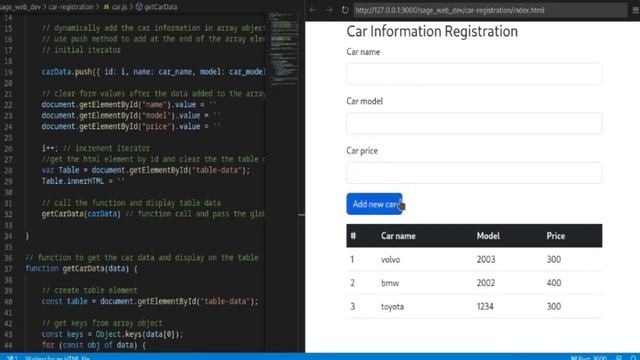
Task: Click the browser forward arrow
Action: coord(329,10)
